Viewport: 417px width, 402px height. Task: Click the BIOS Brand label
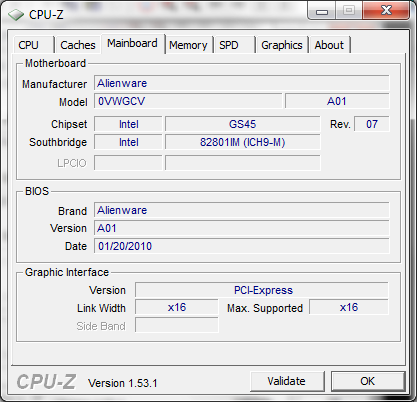[x=72, y=211]
